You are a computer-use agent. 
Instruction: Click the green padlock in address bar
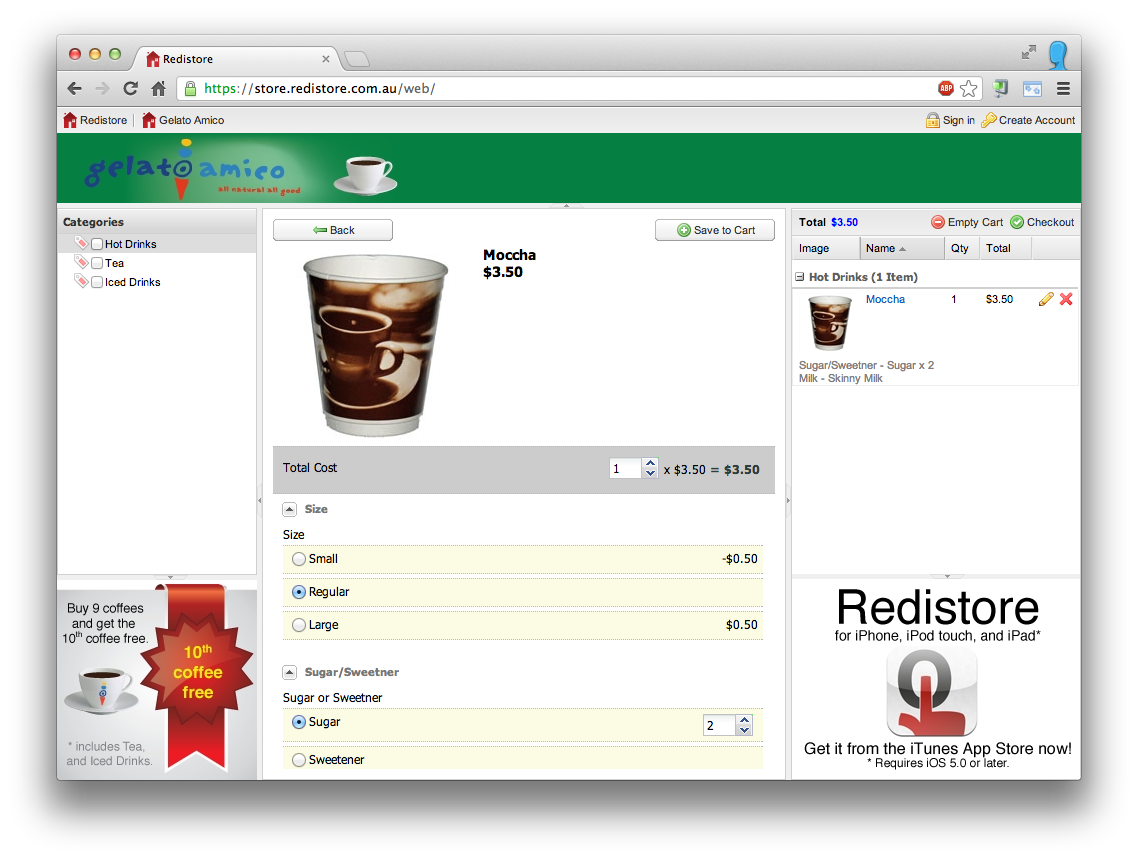tap(190, 89)
